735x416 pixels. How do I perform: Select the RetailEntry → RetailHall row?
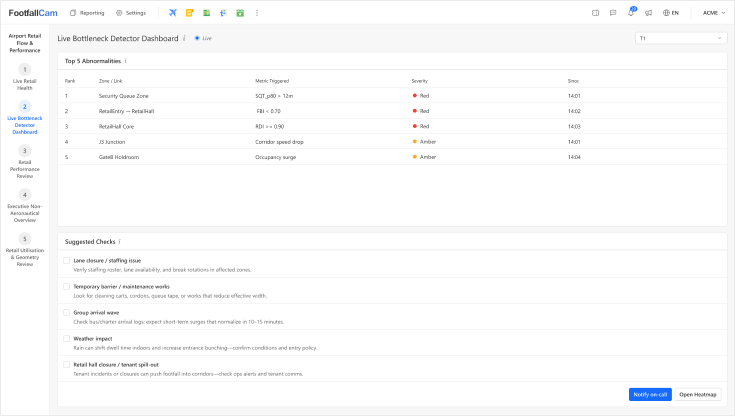click(392, 111)
